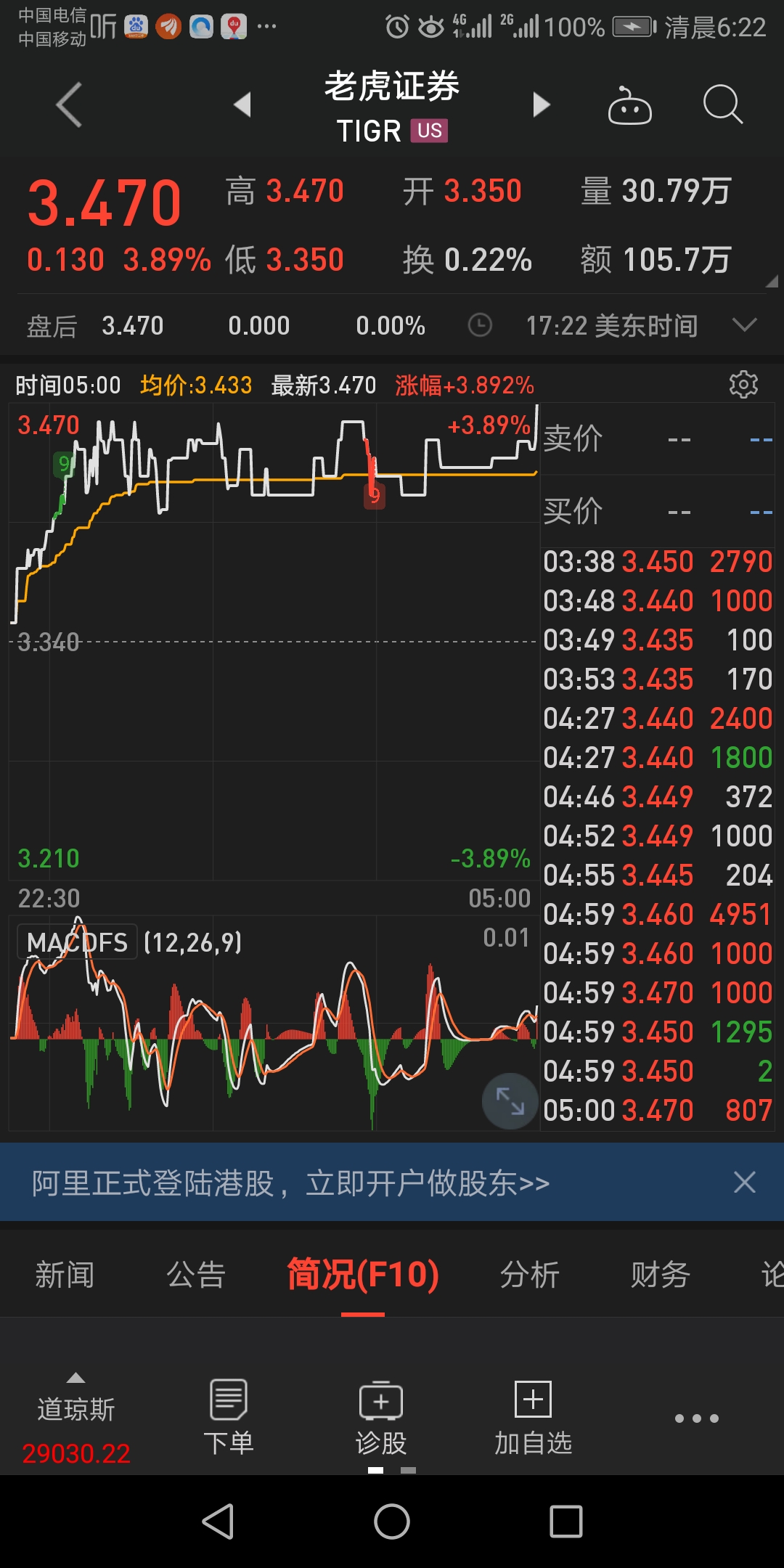Select the 04:59 3.460 4951 trade row

(x=658, y=915)
